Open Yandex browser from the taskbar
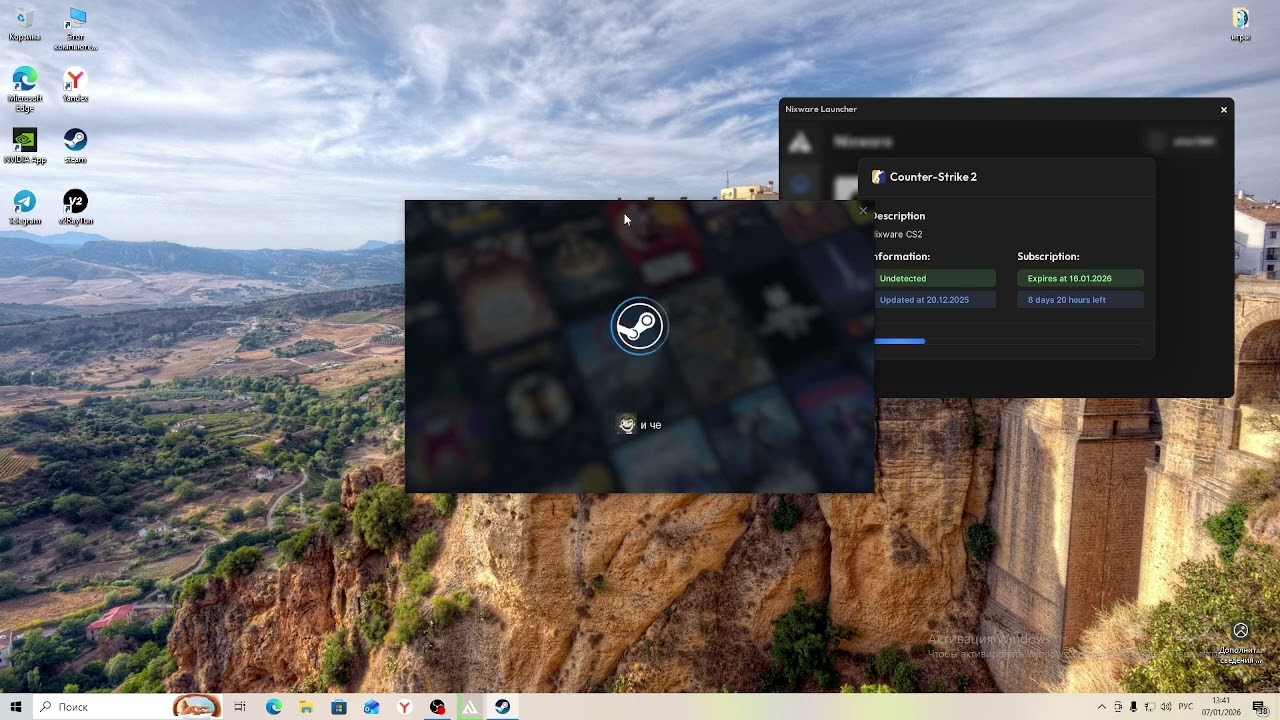Image resolution: width=1280 pixels, height=720 pixels. [x=404, y=707]
